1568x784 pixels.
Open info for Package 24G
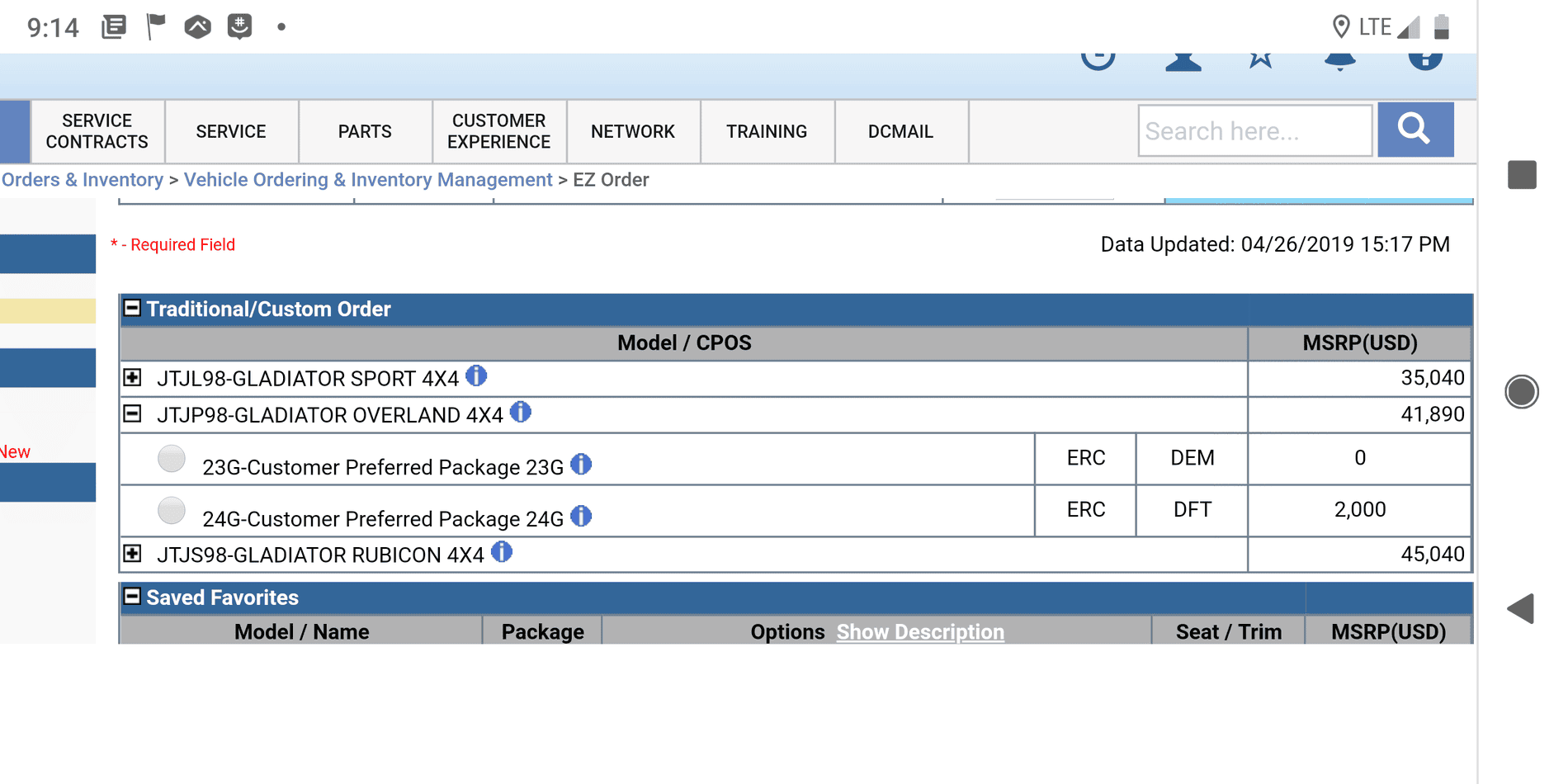(582, 517)
